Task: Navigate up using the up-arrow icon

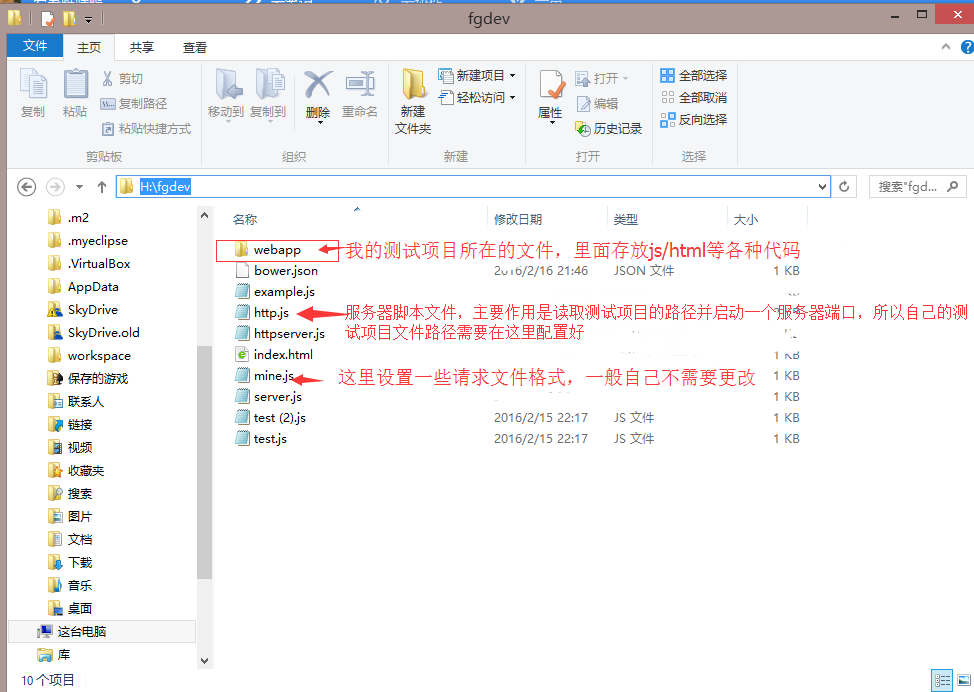Action: [x=103, y=186]
